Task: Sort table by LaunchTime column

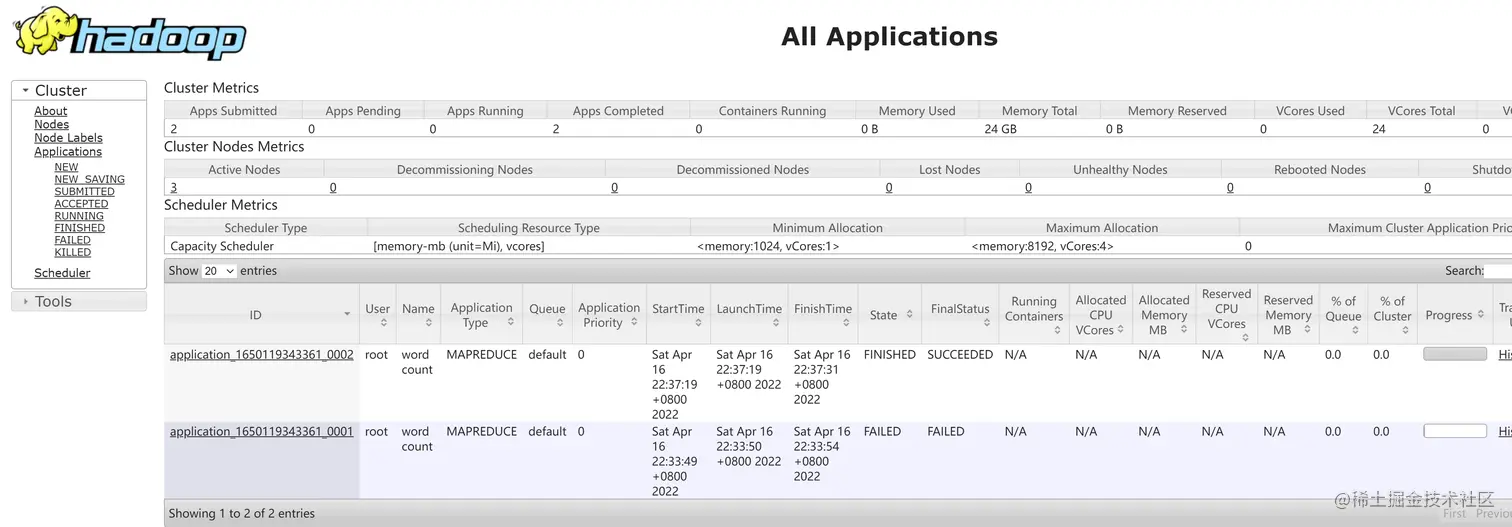Action: click(x=749, y=315)
